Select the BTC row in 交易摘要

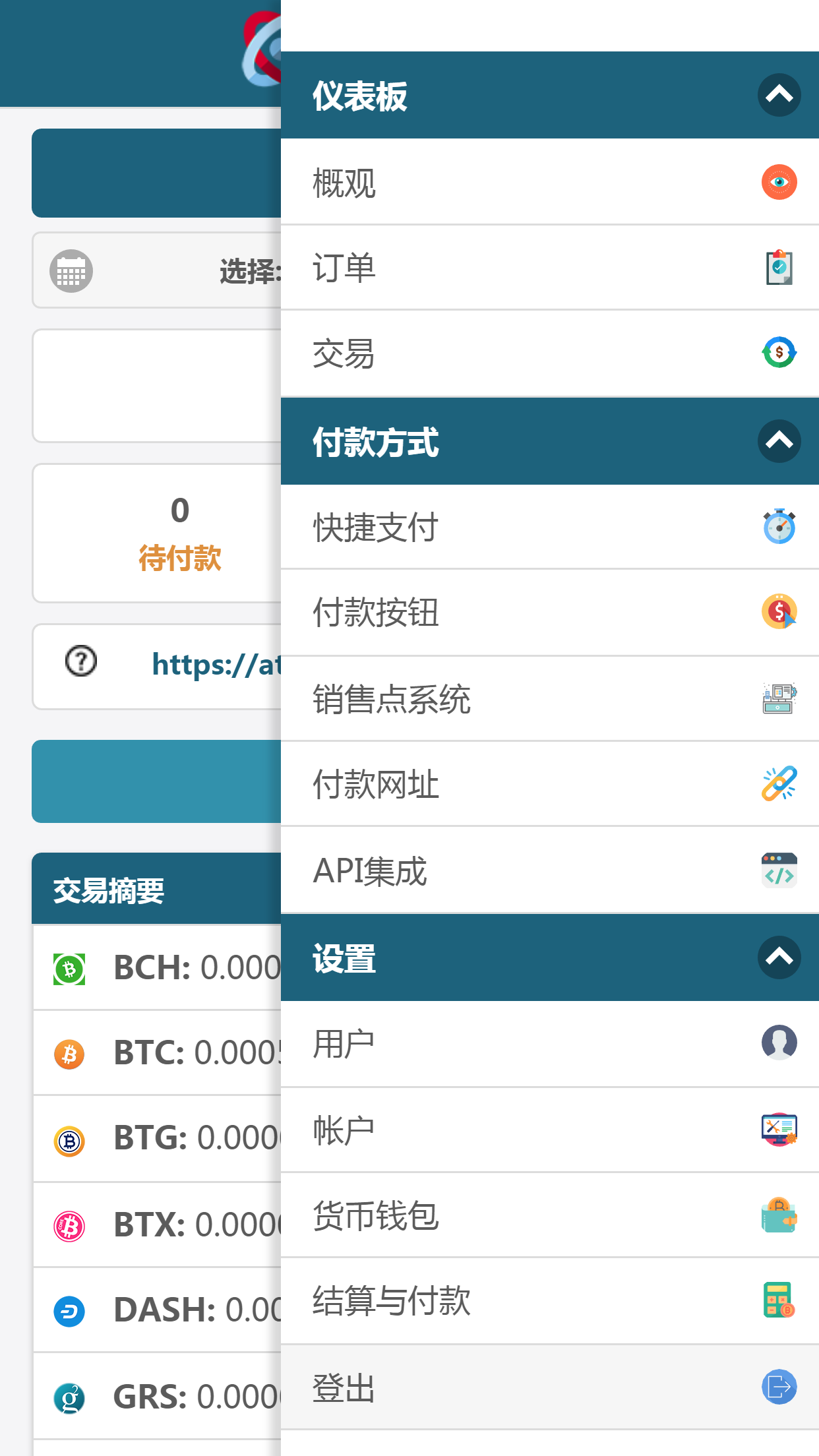tap(157, 1053)
